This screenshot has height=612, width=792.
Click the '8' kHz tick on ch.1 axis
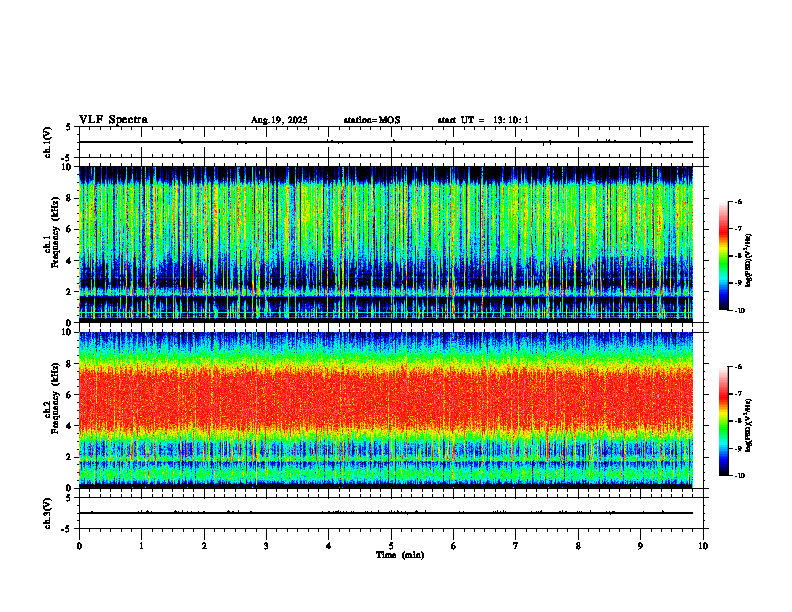70,198
